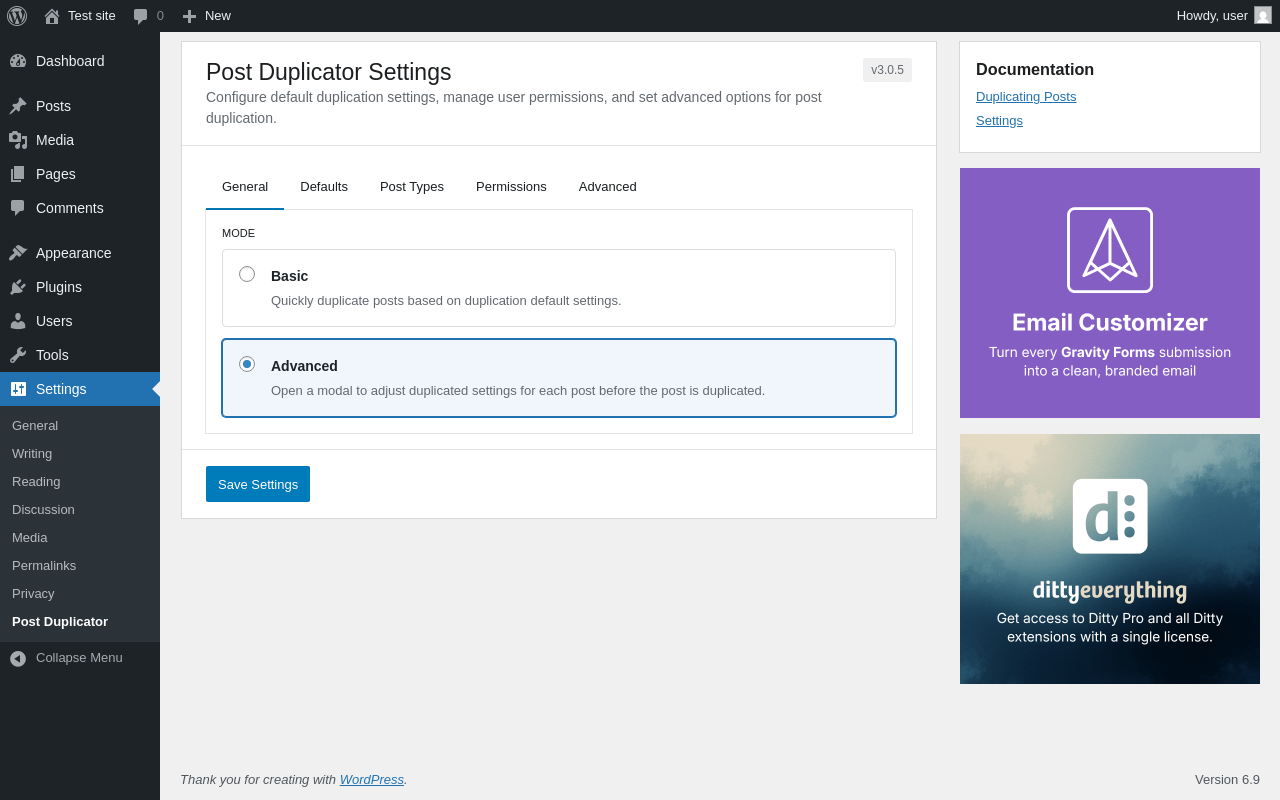Click the Ditty Everything banner
This screenshot has height=800, width=1280.
1110,559
